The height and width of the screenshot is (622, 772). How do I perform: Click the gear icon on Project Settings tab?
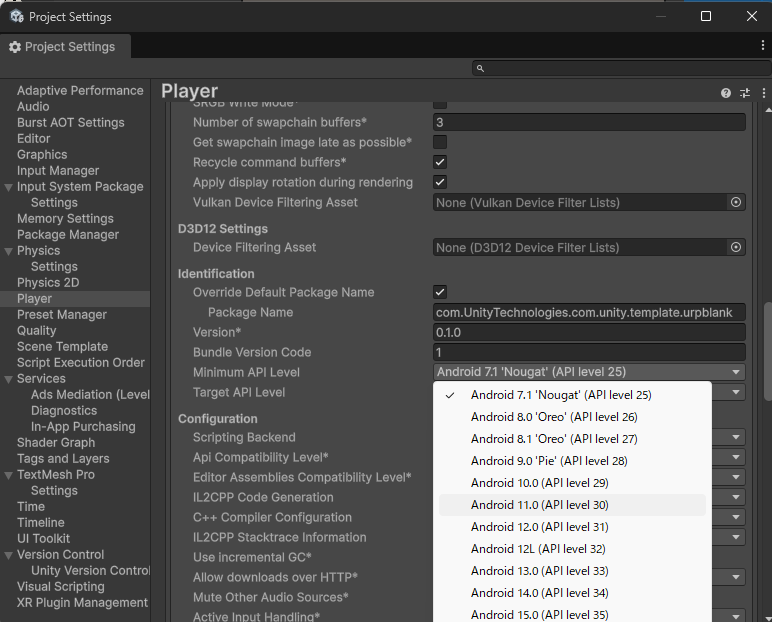tap(15, 47)
